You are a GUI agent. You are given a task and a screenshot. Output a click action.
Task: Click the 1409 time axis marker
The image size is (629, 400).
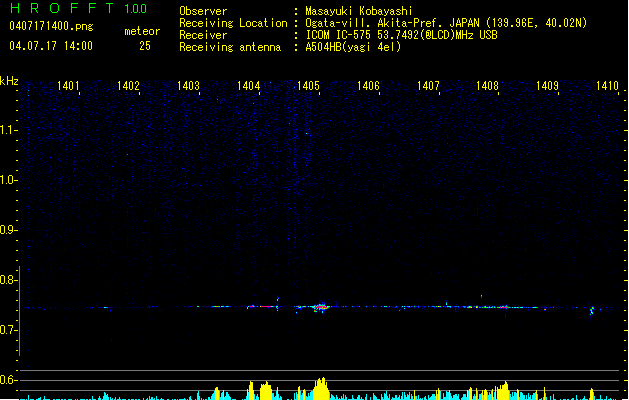click(547, 86)
